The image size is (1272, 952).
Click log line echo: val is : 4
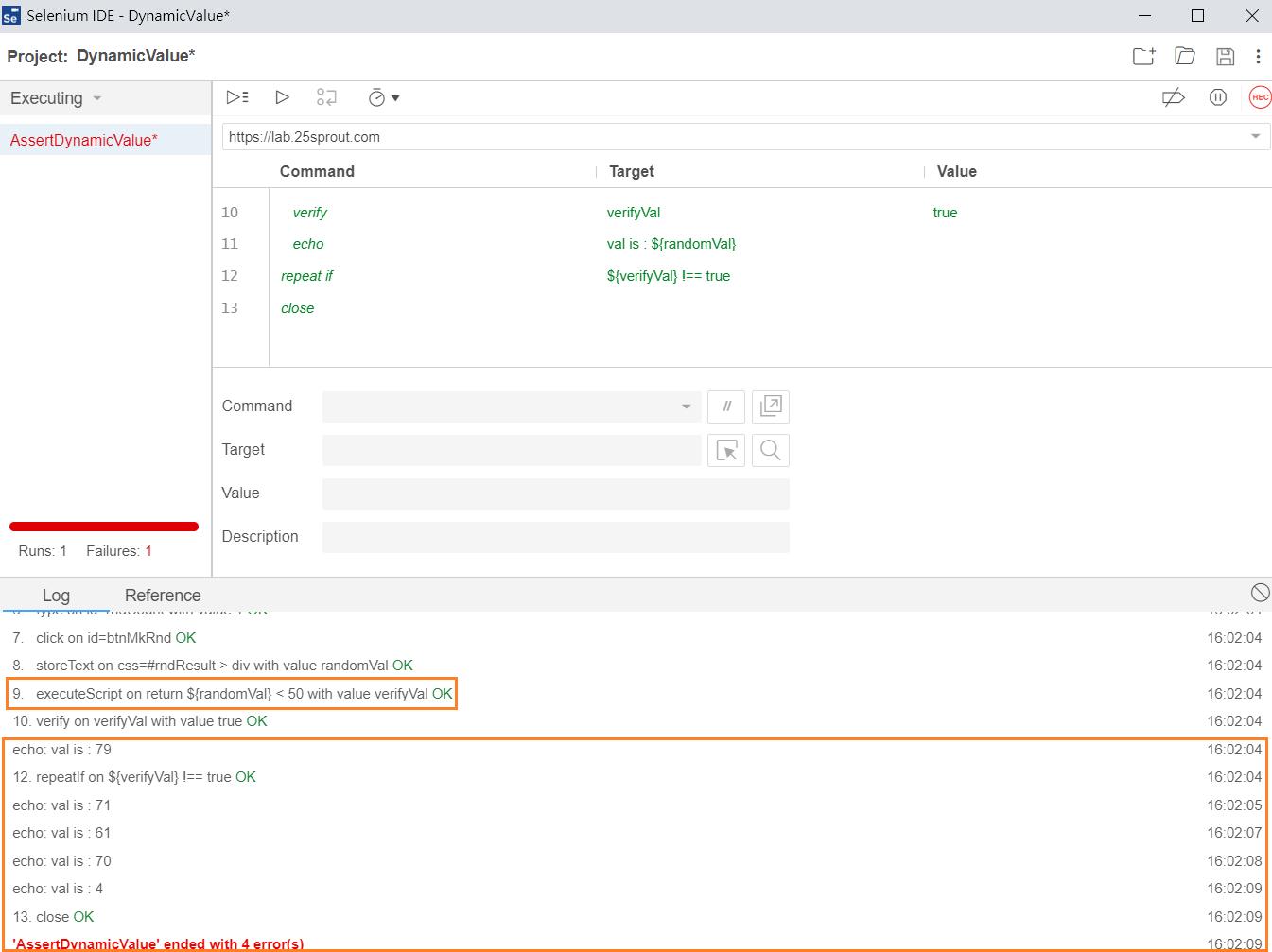(x=58, y=889)
